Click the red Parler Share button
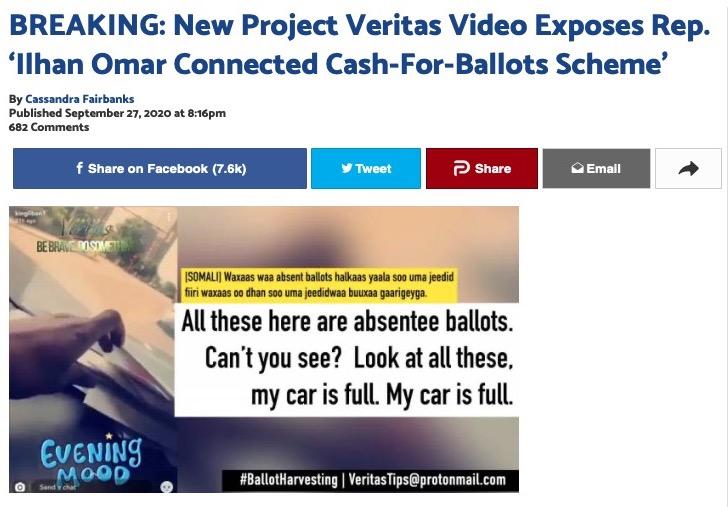The height and width of the screenshot is (507, 728). [482, 169]
